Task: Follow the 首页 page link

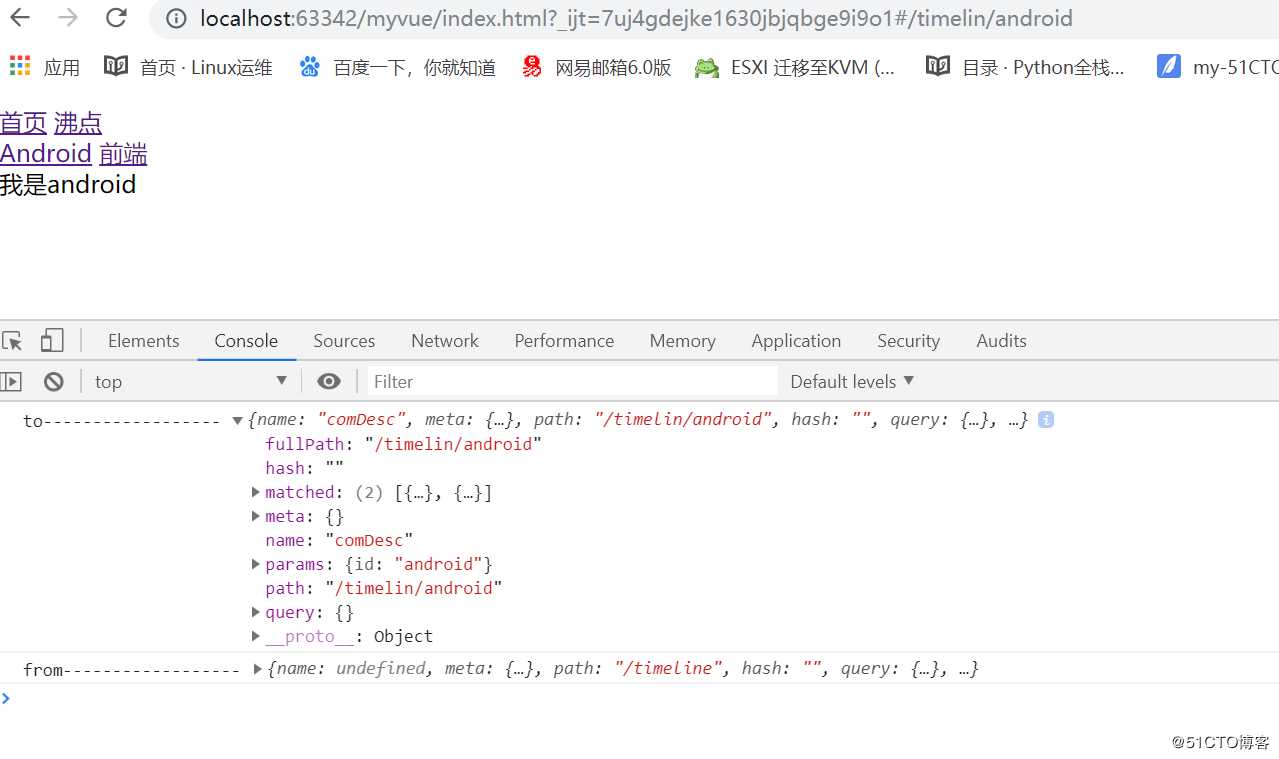Action: coord(24,123)
